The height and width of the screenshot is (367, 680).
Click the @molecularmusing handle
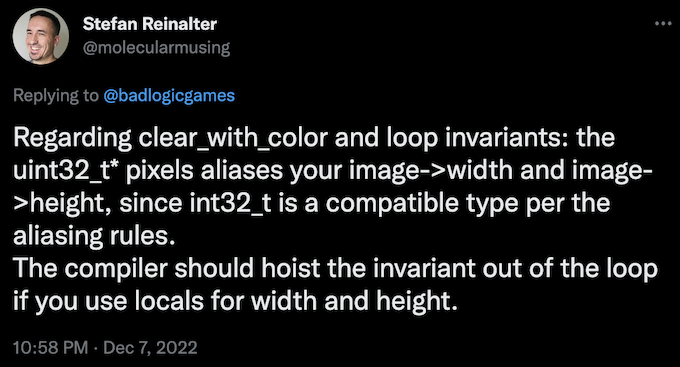157,47
